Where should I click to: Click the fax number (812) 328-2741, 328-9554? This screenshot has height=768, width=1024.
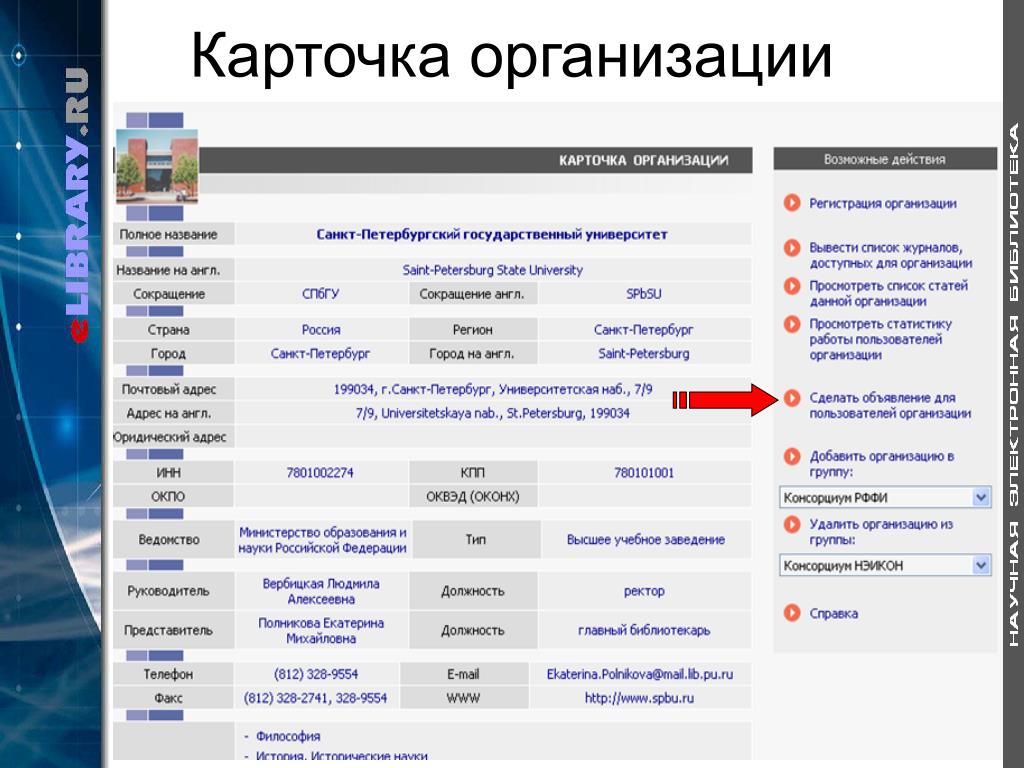pos(315,698)
